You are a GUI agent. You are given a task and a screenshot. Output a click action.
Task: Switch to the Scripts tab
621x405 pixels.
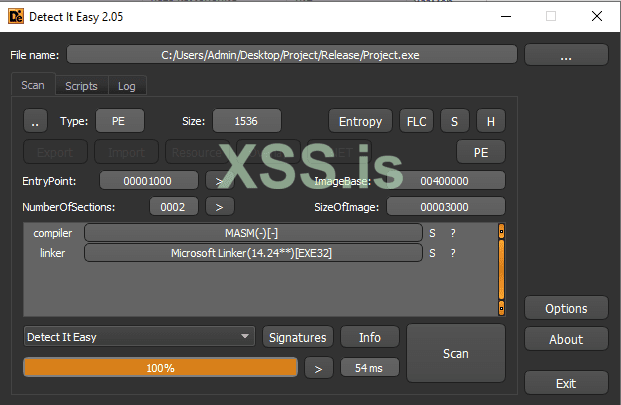click(81, 86)
